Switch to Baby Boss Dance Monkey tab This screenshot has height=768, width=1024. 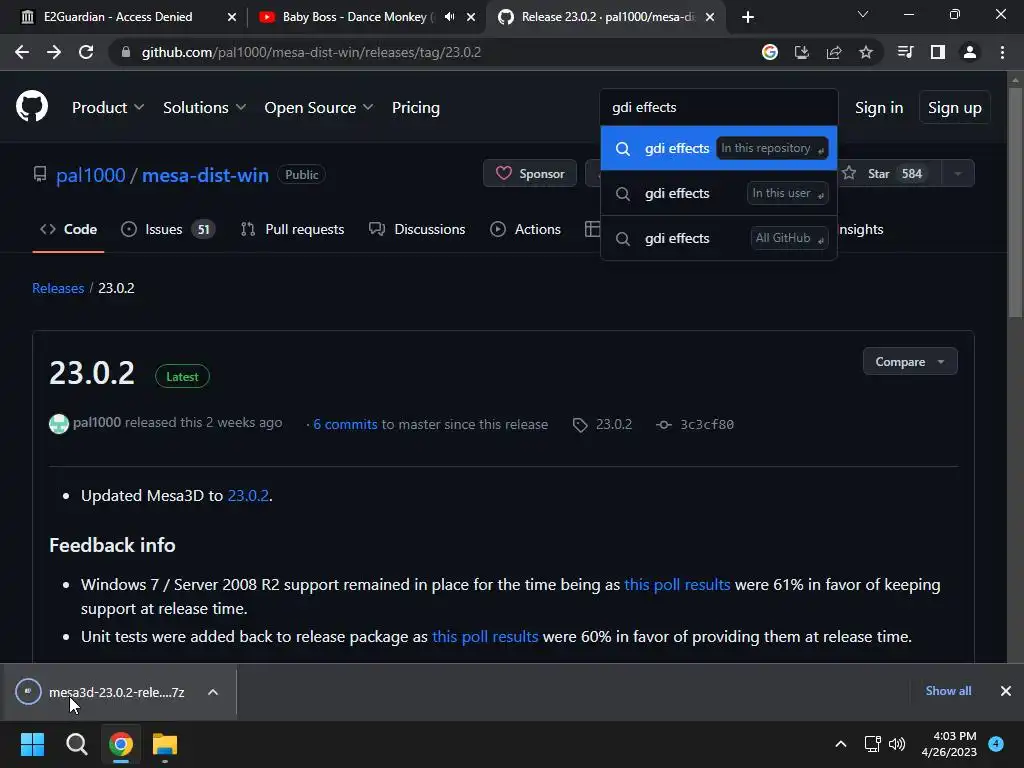pyautogui.click(x=366, y=17)
